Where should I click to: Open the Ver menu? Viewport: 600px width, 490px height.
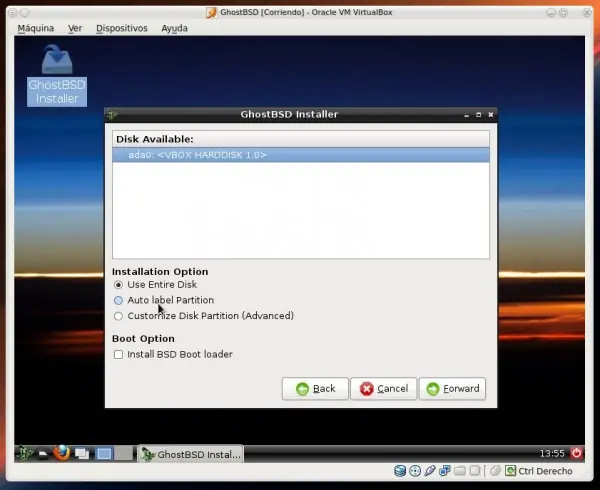(x=75, y=28)
